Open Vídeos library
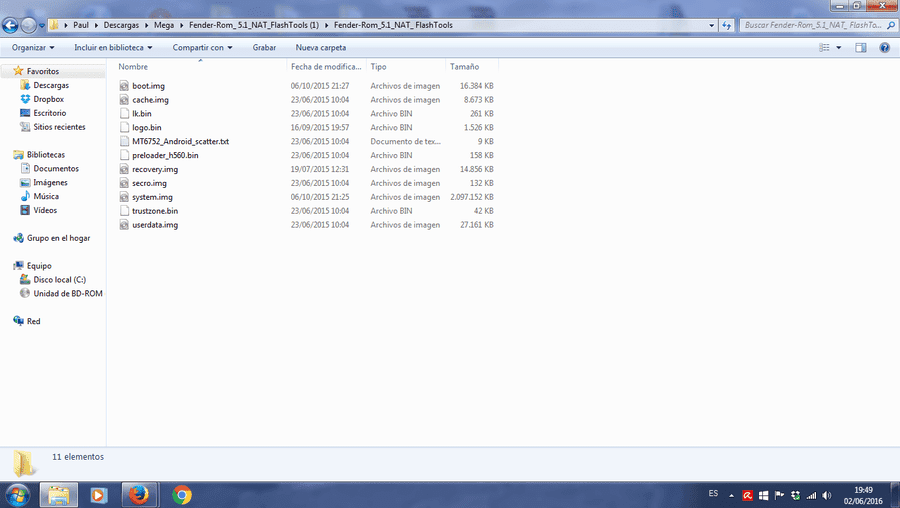900x508 pixels. coord(45,210)
